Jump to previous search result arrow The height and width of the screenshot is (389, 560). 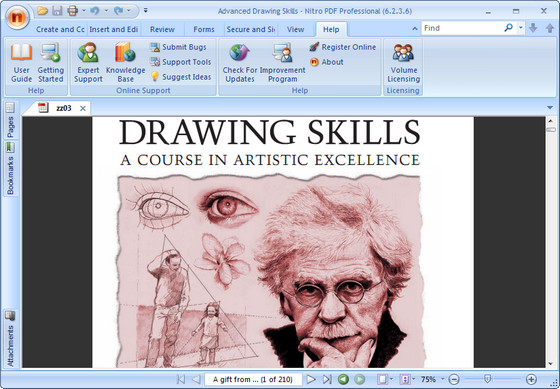tap(550, 28)
